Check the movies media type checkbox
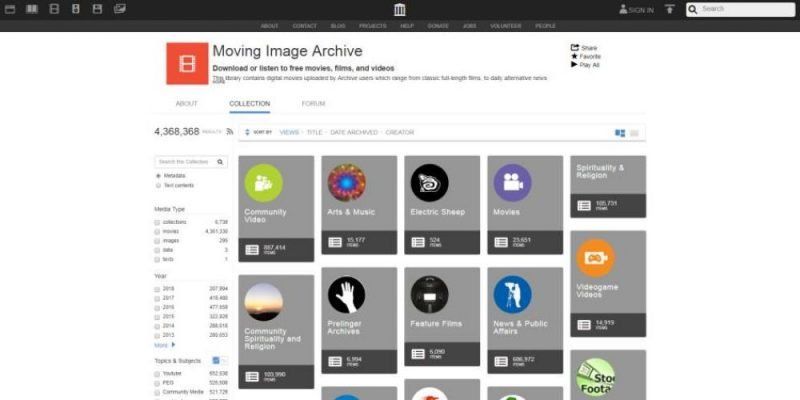The image size is (800, 400). [x=158, y=231]
